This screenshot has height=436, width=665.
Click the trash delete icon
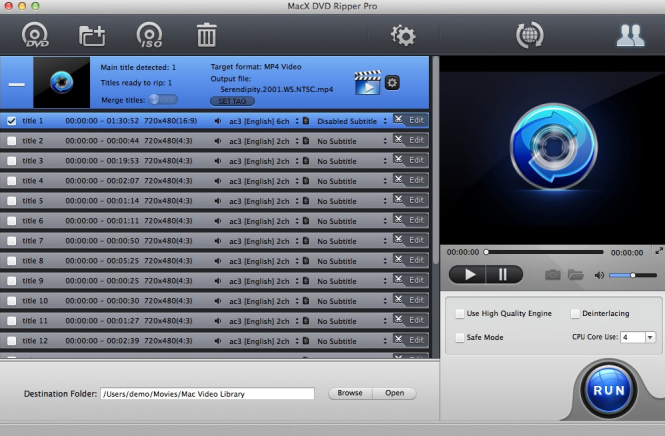pos(207,35)
